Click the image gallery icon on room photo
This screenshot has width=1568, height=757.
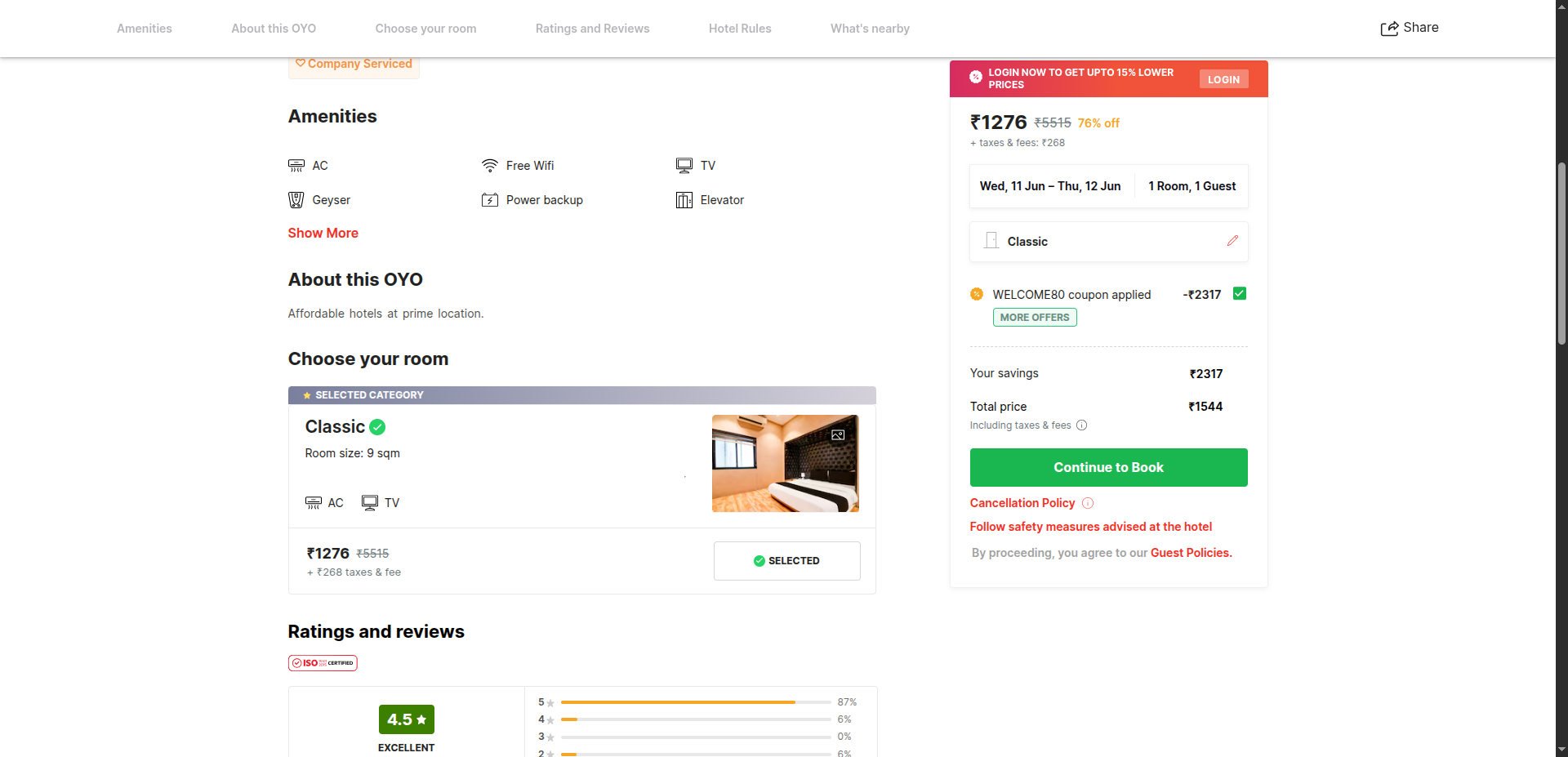pos(838,435)
